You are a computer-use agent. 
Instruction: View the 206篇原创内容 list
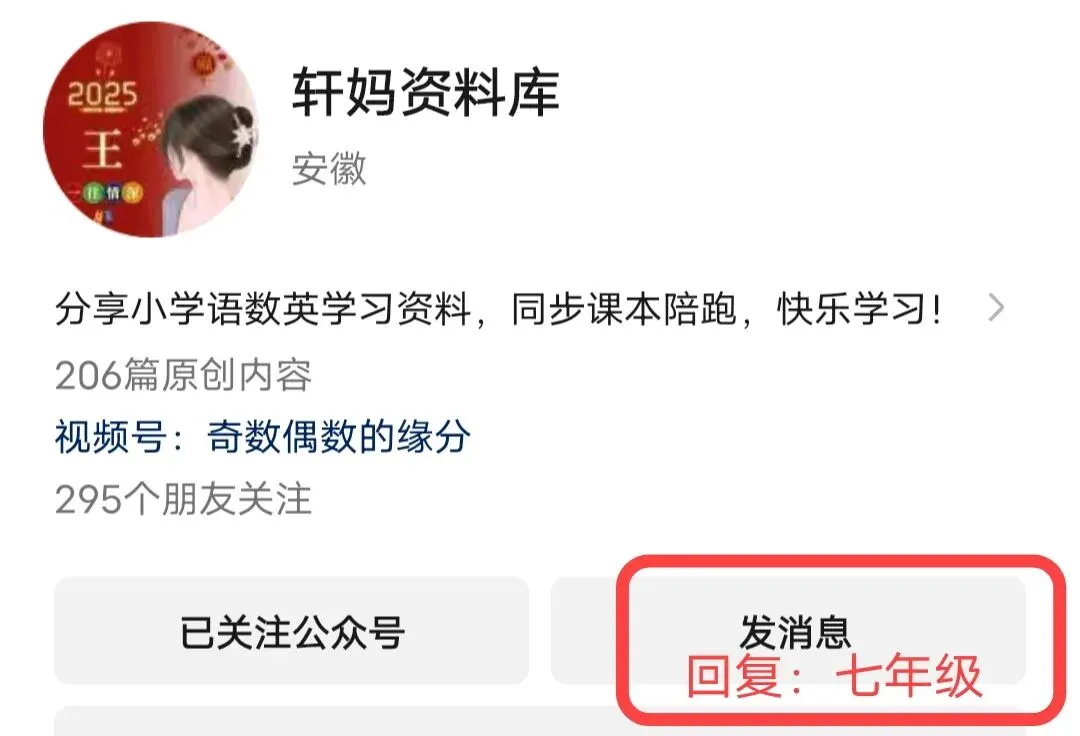coord(183,375)
